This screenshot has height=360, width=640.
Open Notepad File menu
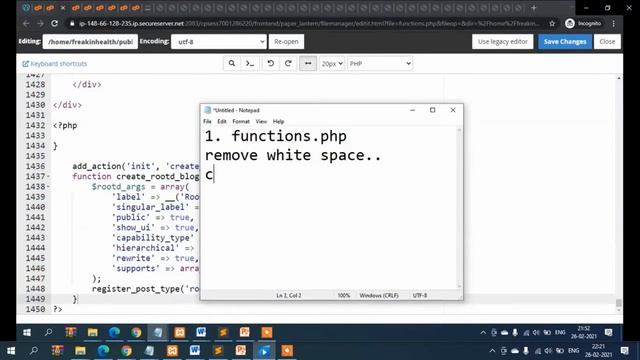pyautogui.click(x=207, y=122)
